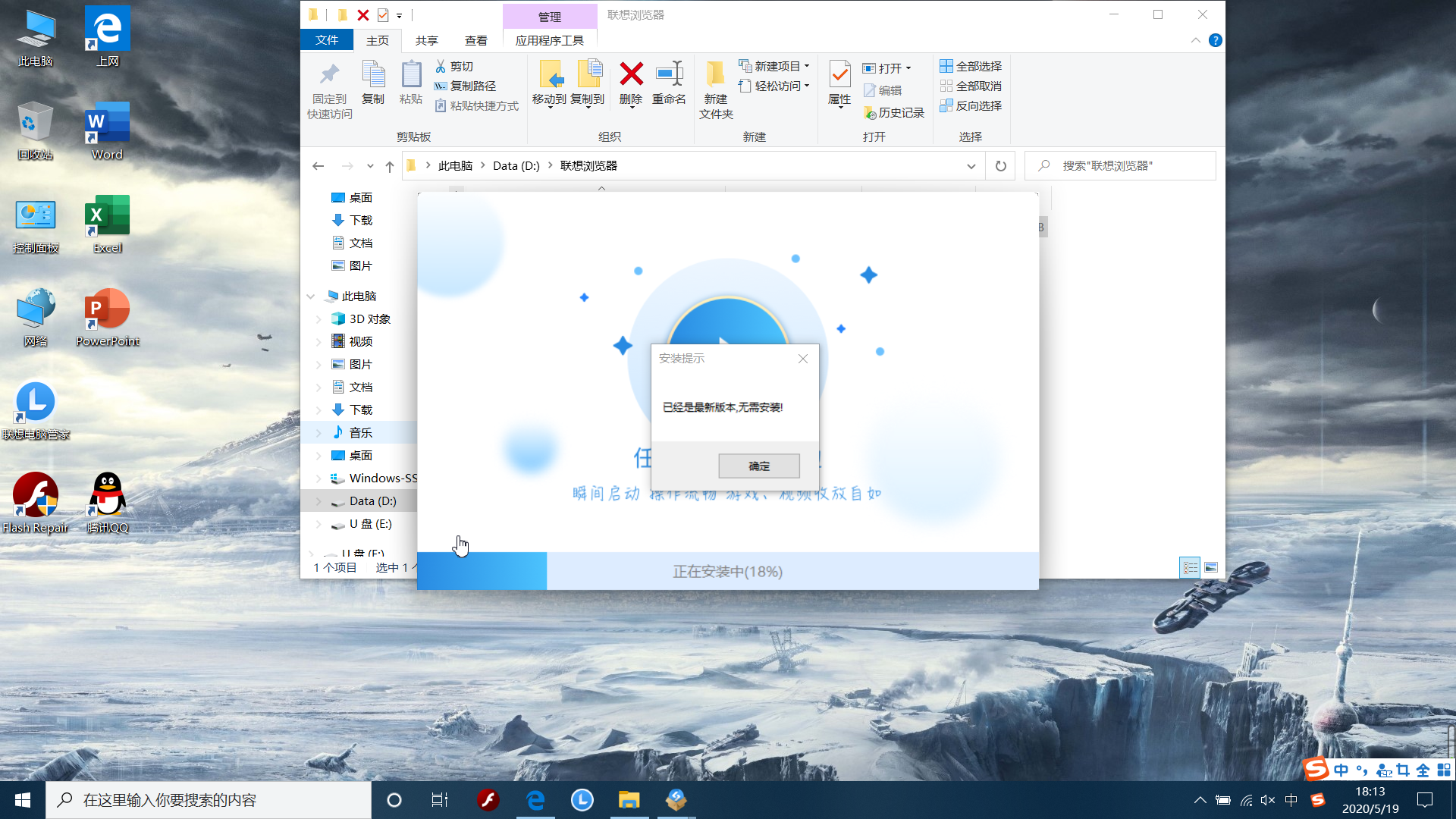Open the Open (打开) dropdown
Image resolution: width=1456 pixels, height=819 pixels.
[x=887, y=68]
